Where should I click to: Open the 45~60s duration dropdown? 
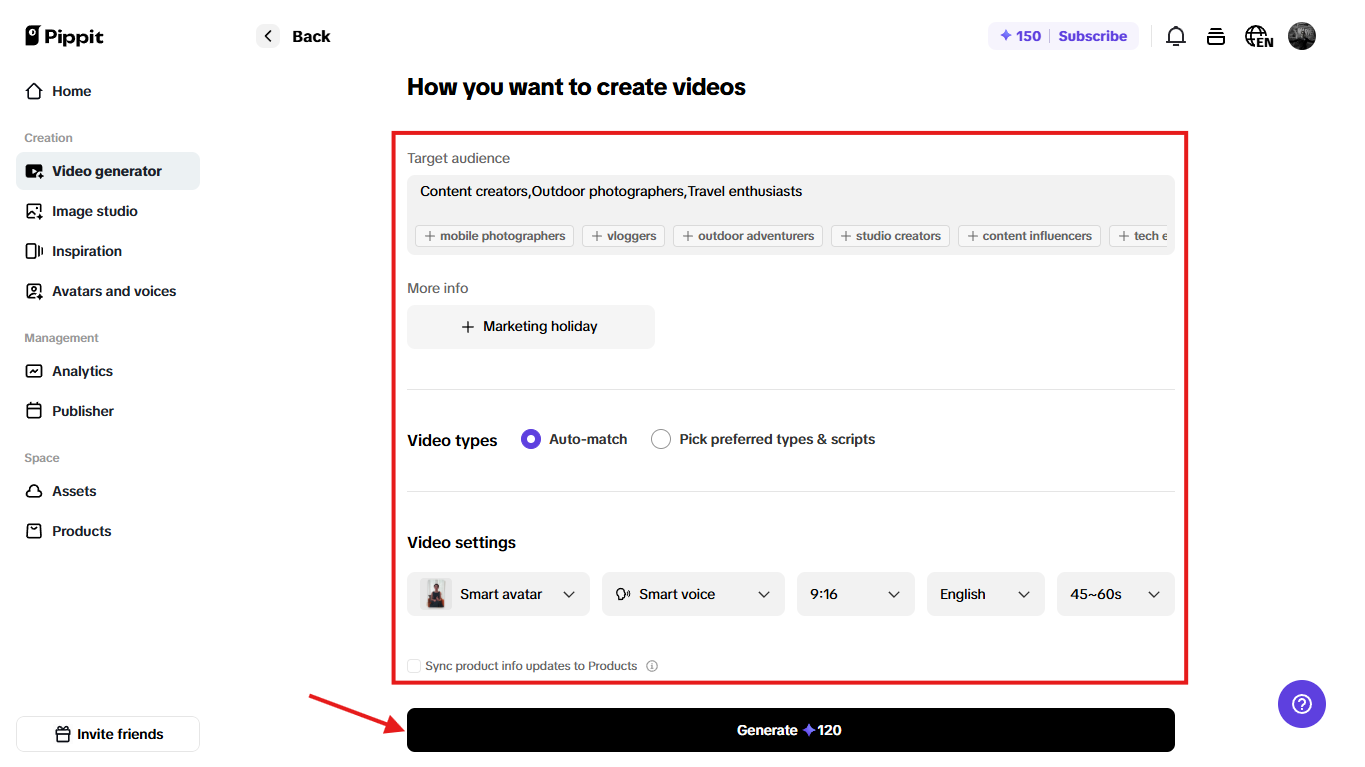(1115, 593)
